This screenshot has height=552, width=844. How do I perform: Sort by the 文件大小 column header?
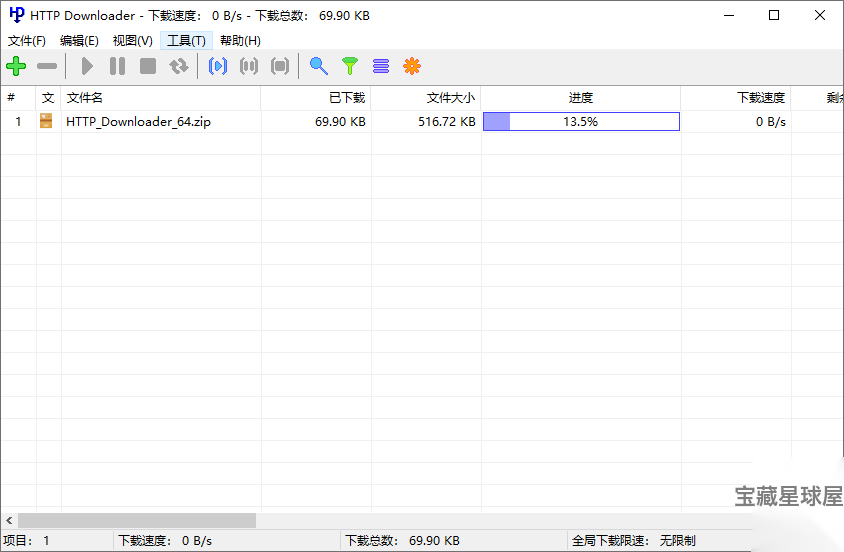click(426, 98)
